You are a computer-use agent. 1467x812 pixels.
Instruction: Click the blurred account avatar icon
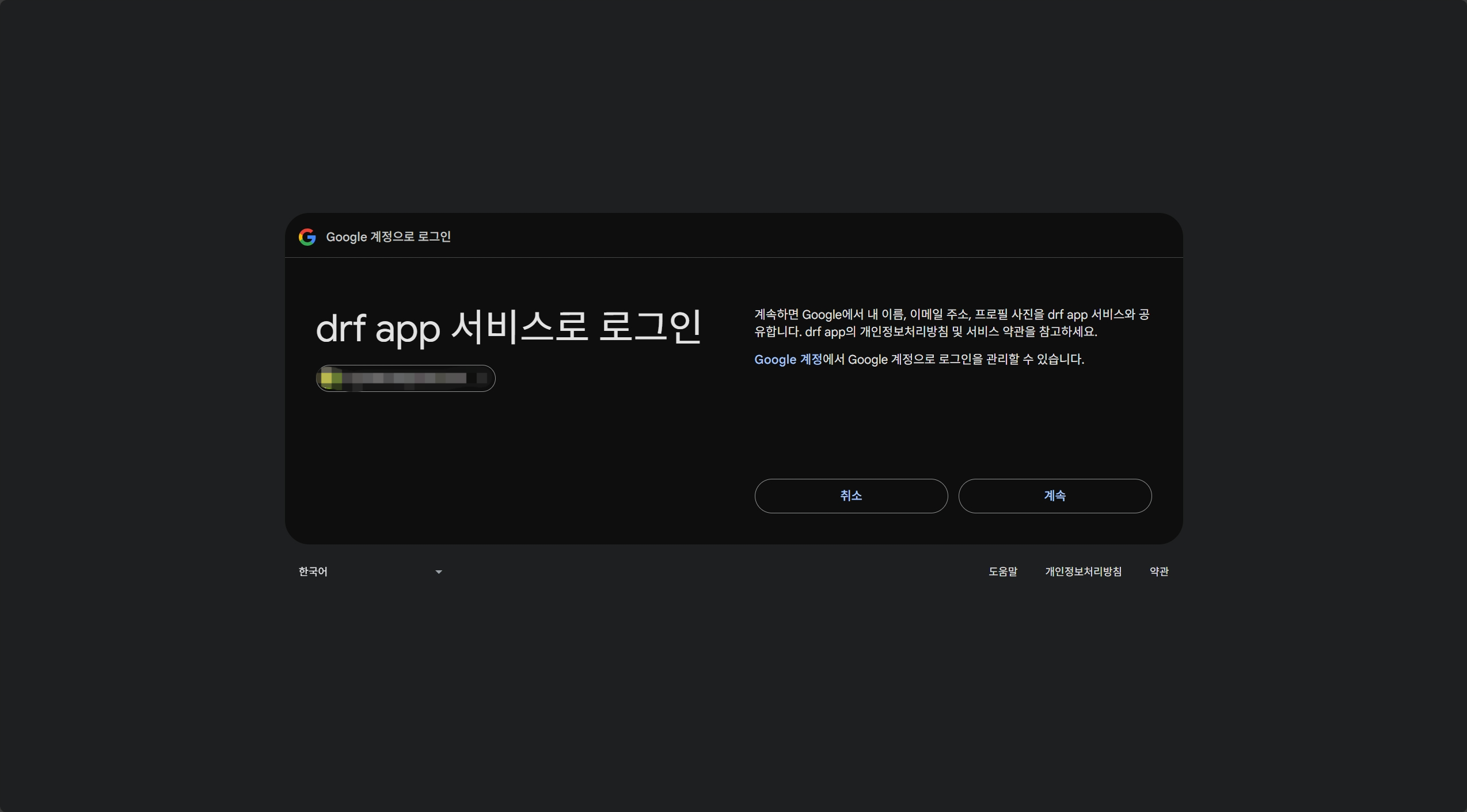coord(330,378)
